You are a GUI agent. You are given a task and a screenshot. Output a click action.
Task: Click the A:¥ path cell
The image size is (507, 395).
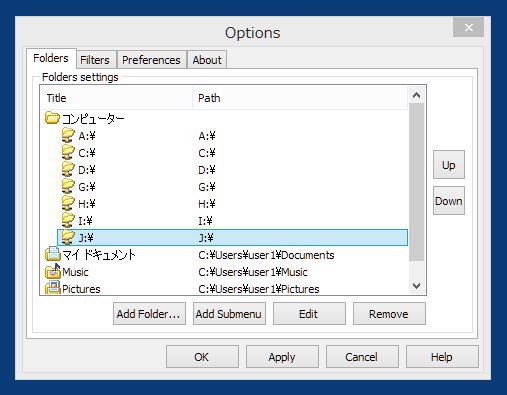pyautogui.click(x=207, y=136)
